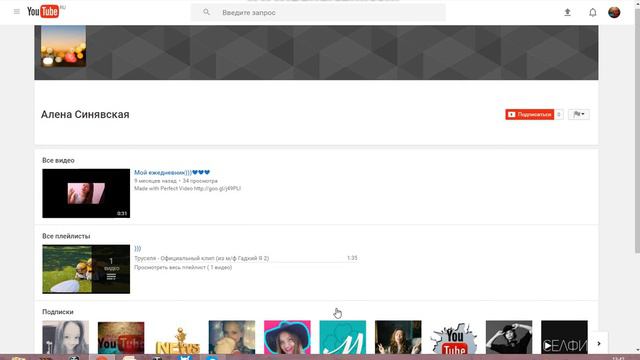Open the flag report dropdown
Screen dimensions: 640x360
(x=578, y=114)
